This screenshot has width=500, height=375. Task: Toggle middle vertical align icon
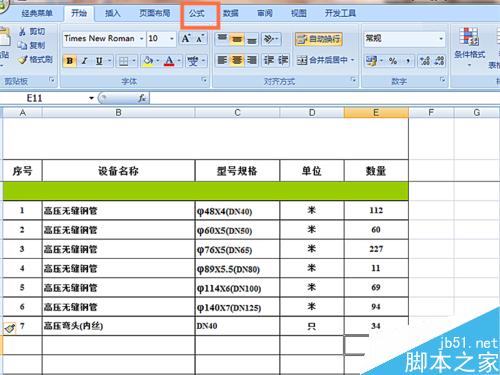click(x=237, y=39)
